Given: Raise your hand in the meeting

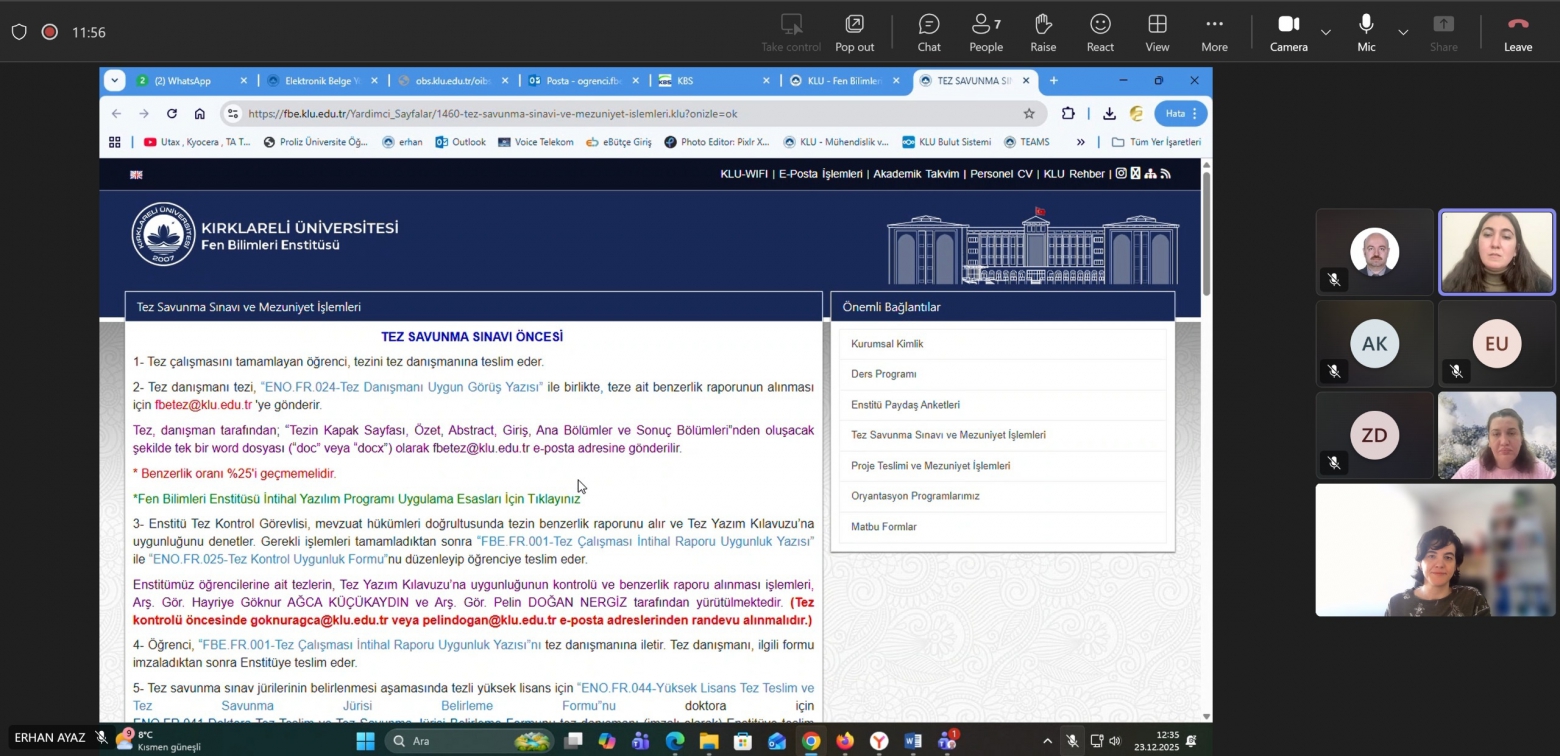Looking at the screenshot, I should 1043,32.
